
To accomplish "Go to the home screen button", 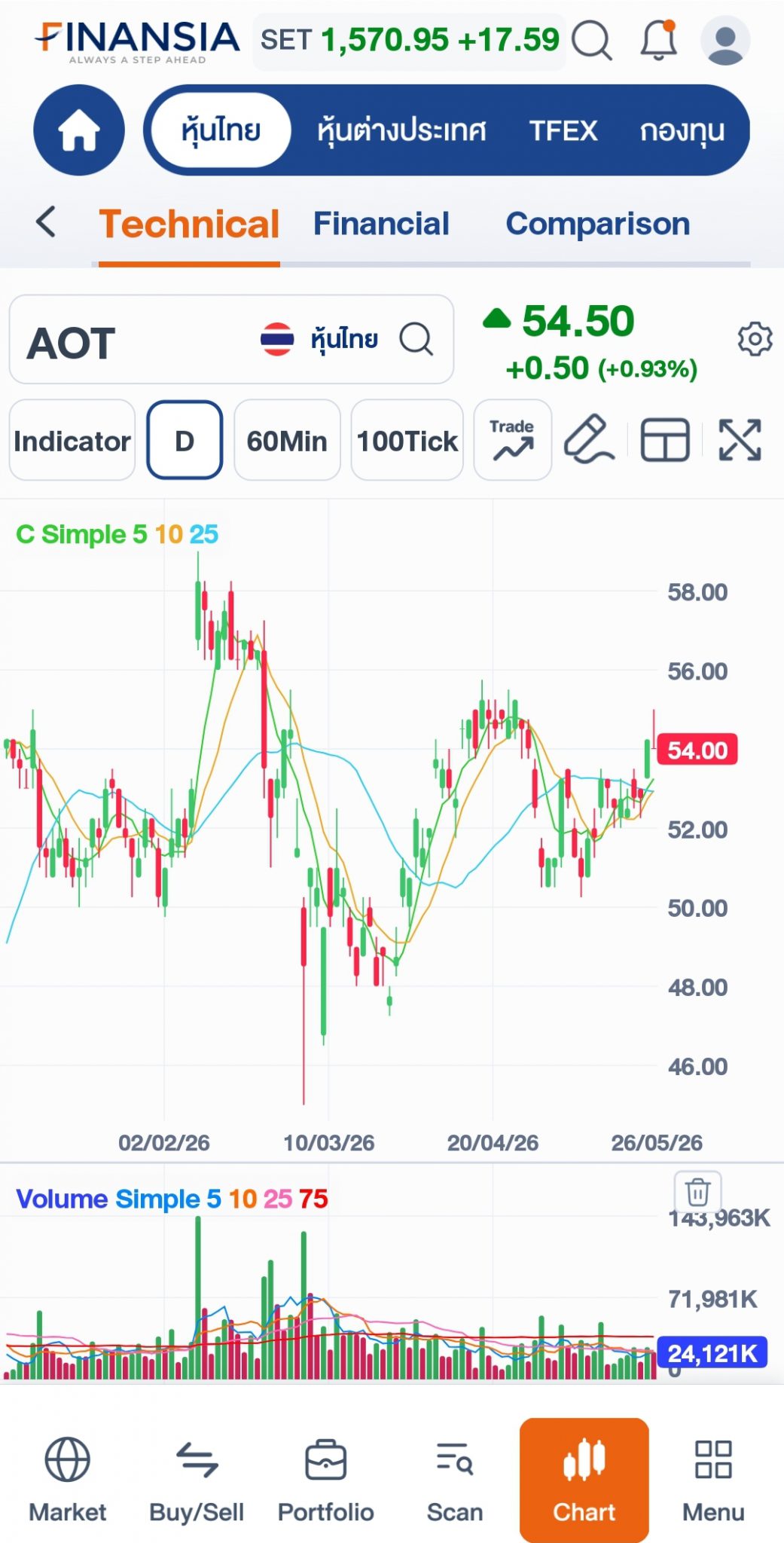I will tap(79, 130).
